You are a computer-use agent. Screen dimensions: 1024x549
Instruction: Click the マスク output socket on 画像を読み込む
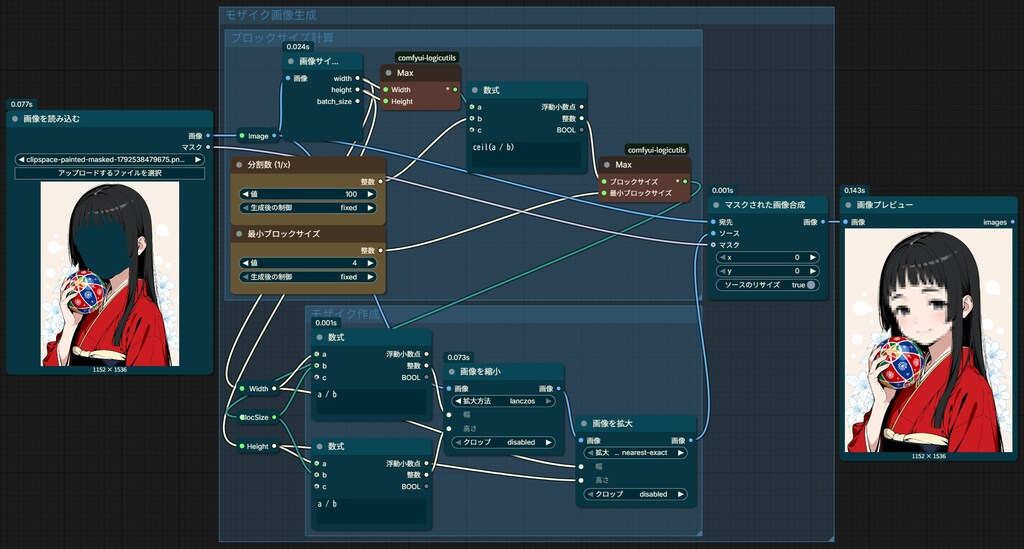(208, 148)
